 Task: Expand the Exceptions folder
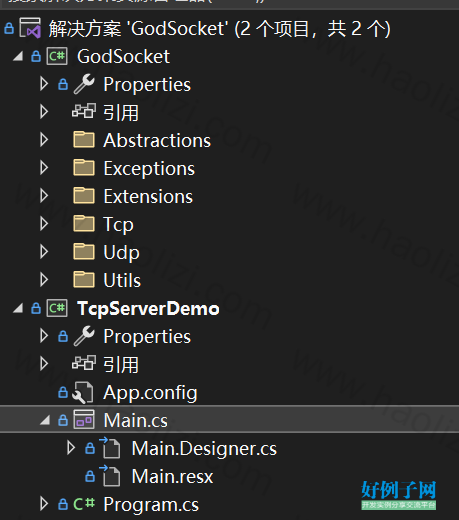44,168
